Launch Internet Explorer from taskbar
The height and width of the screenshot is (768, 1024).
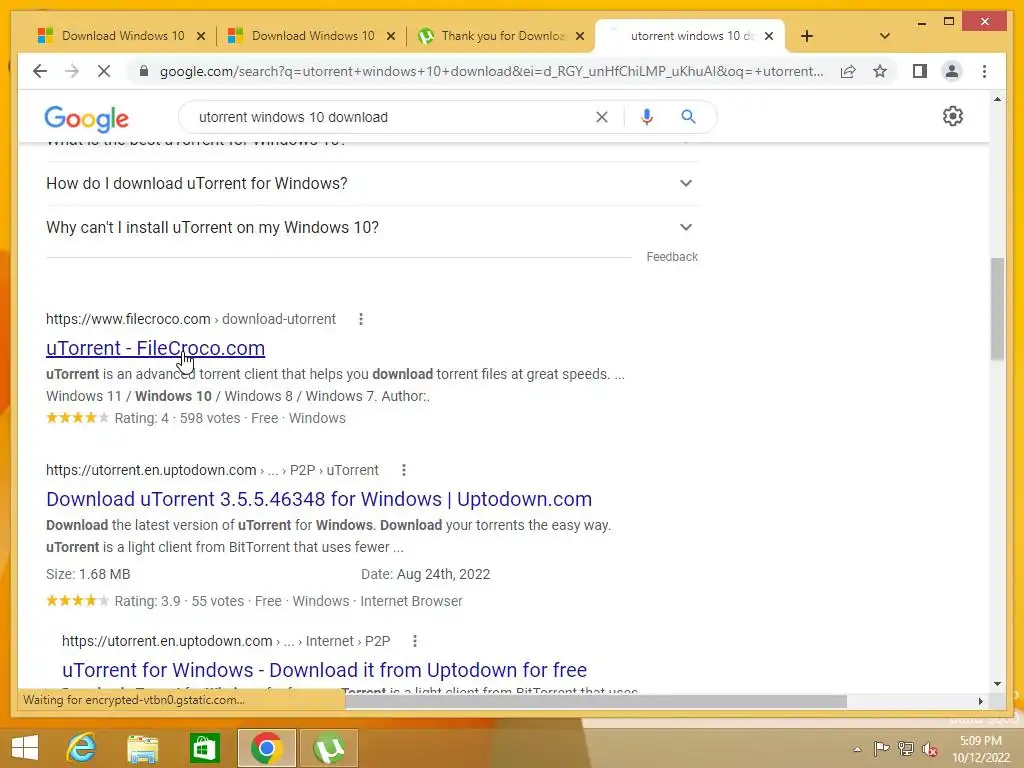(82, 747)
